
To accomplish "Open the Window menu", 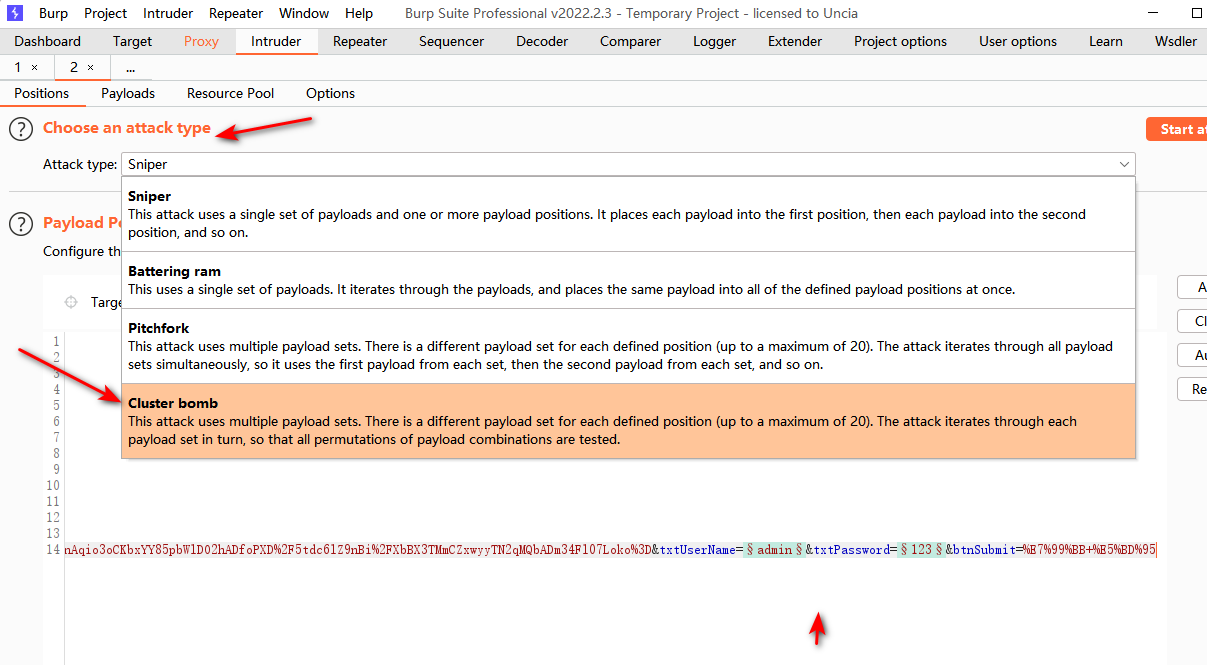I will (x=304, y=13).
